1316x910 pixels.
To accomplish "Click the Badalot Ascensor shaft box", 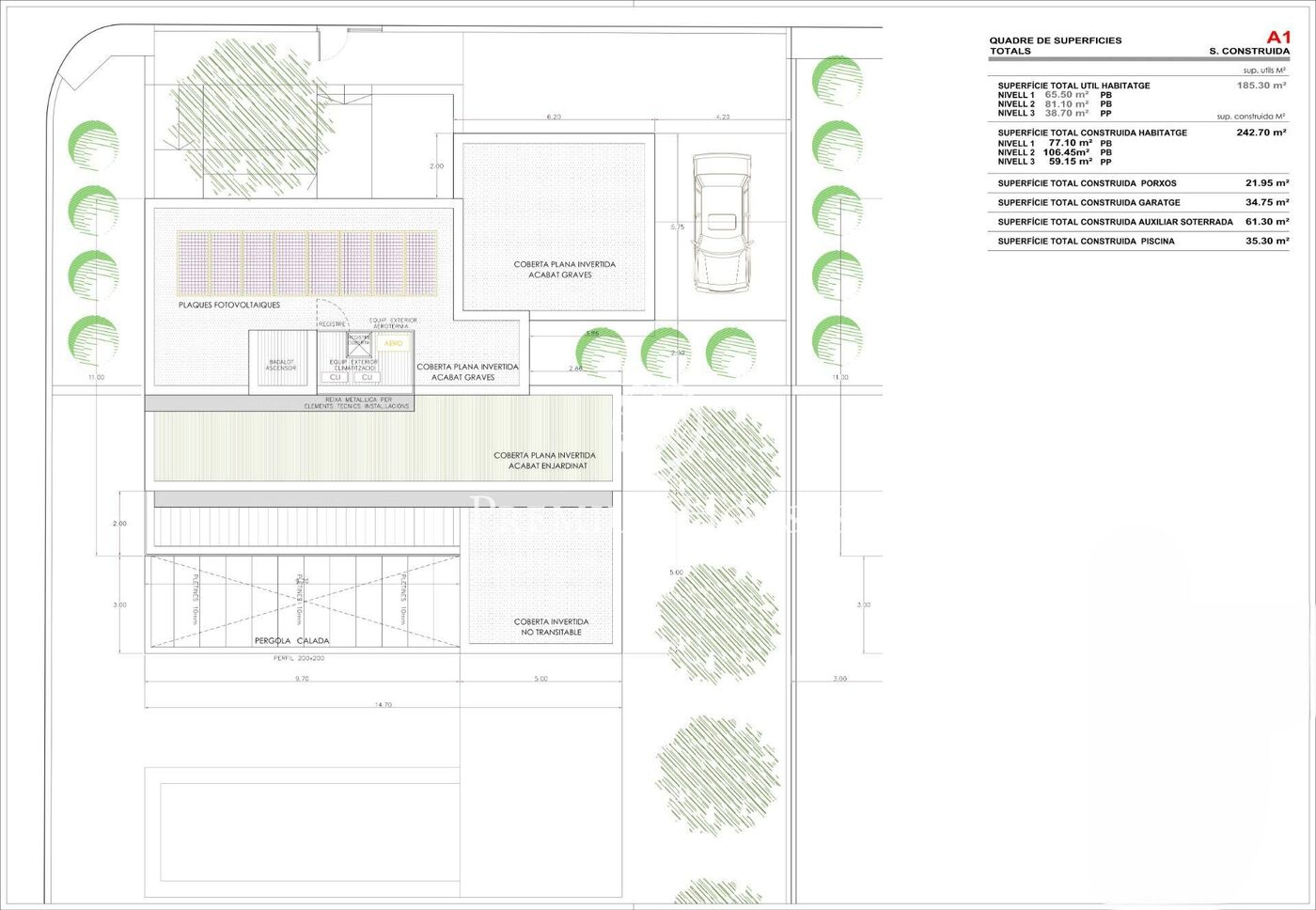I will (281, 364).
